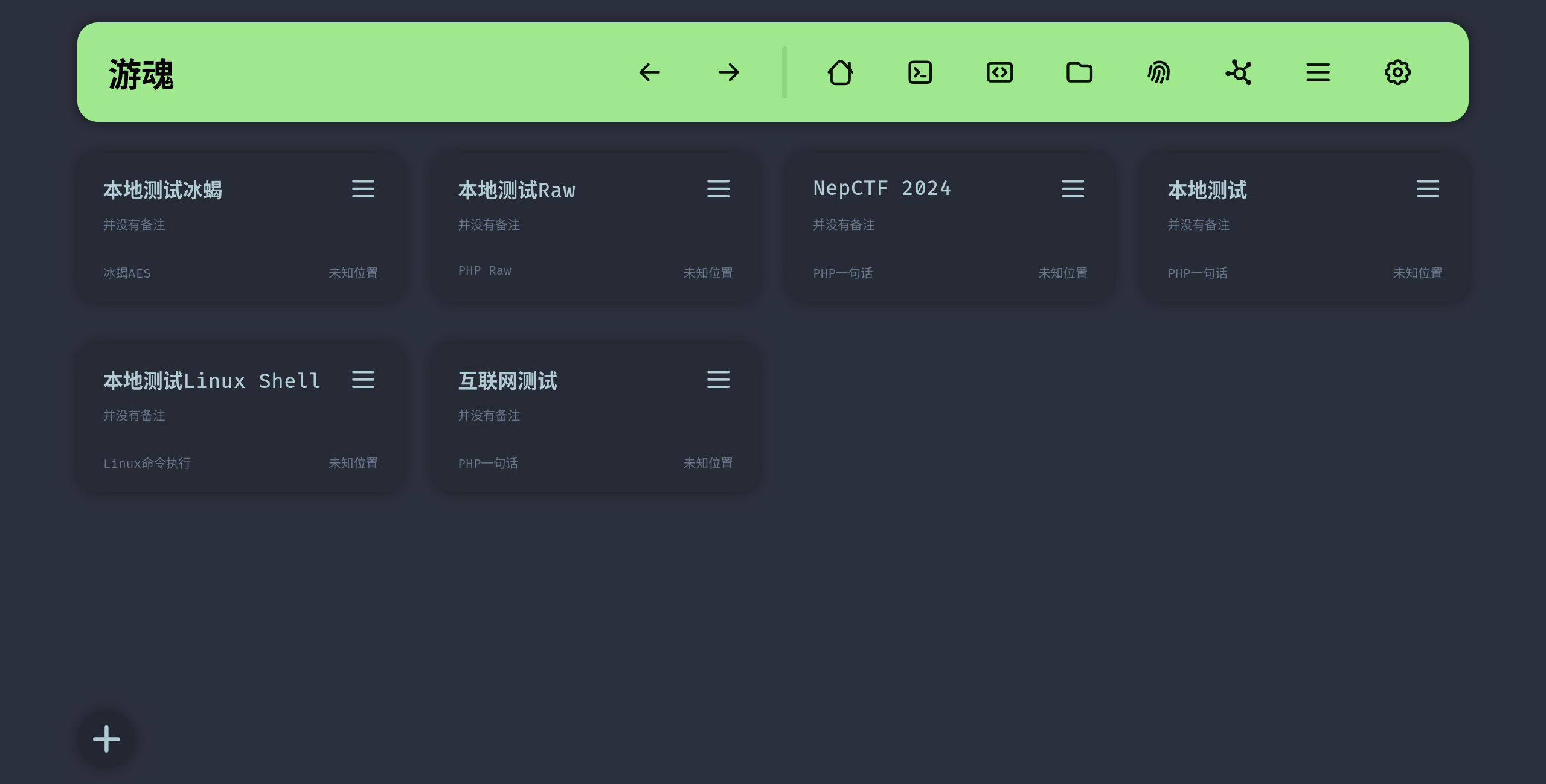This screenshot has width=1546, height=784.
Task: Expand menu on 本地测试Raw card
Action: tap(718, 189)
